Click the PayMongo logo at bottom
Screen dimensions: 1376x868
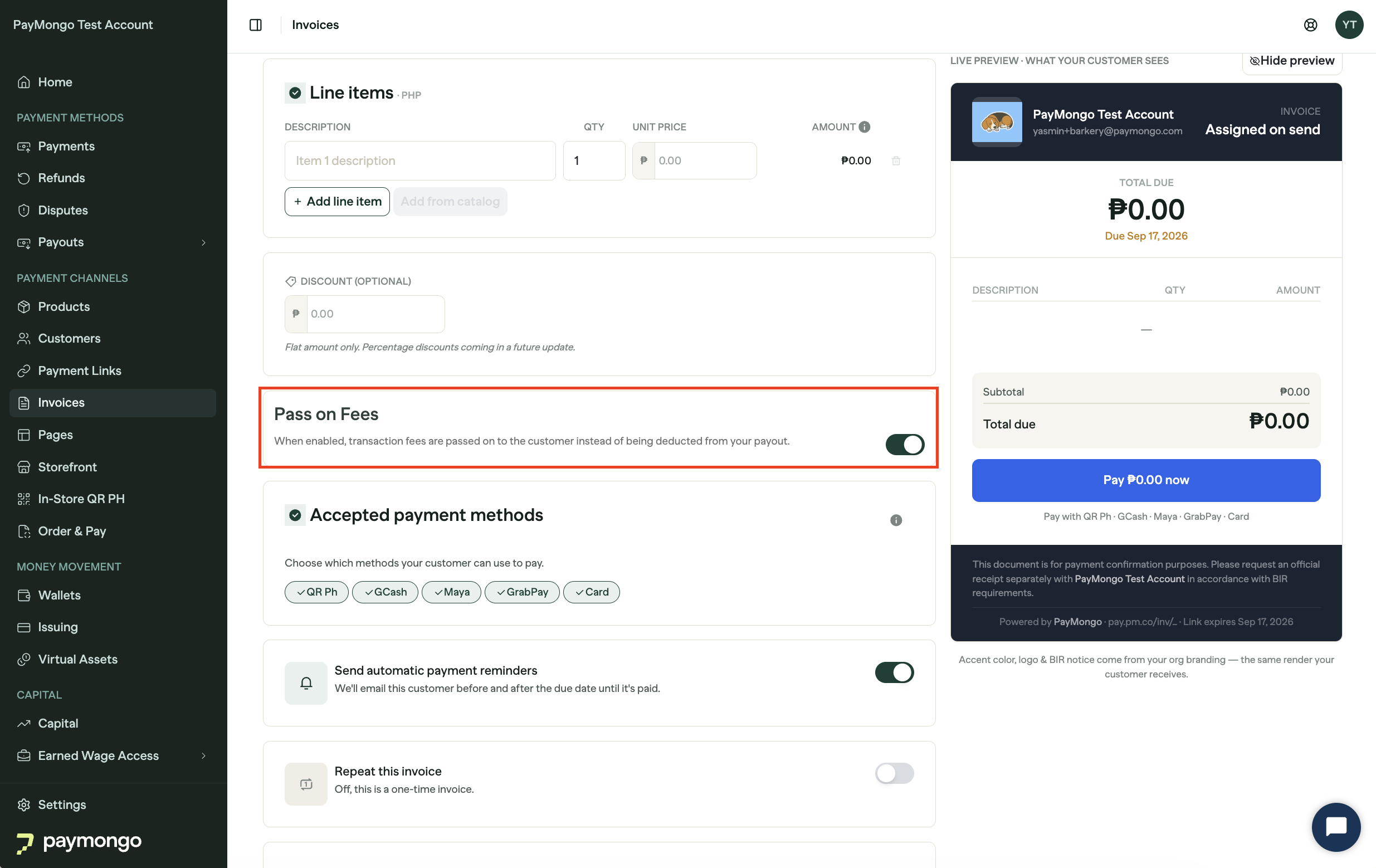(x=80, y=842)
